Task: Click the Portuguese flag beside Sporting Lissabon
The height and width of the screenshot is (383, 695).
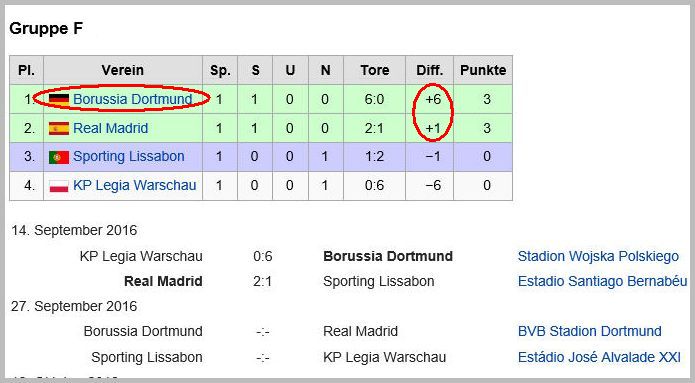Action: tap(59, 157)
